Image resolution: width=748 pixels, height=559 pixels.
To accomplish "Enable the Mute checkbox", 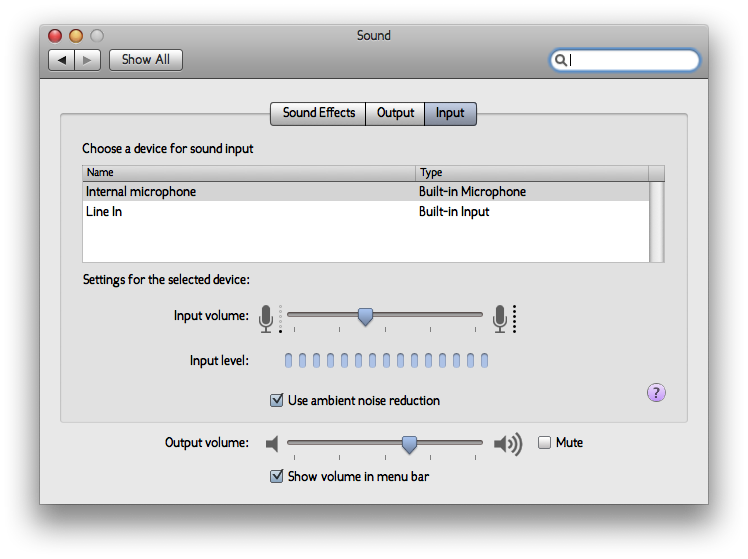I will (544, 443).
